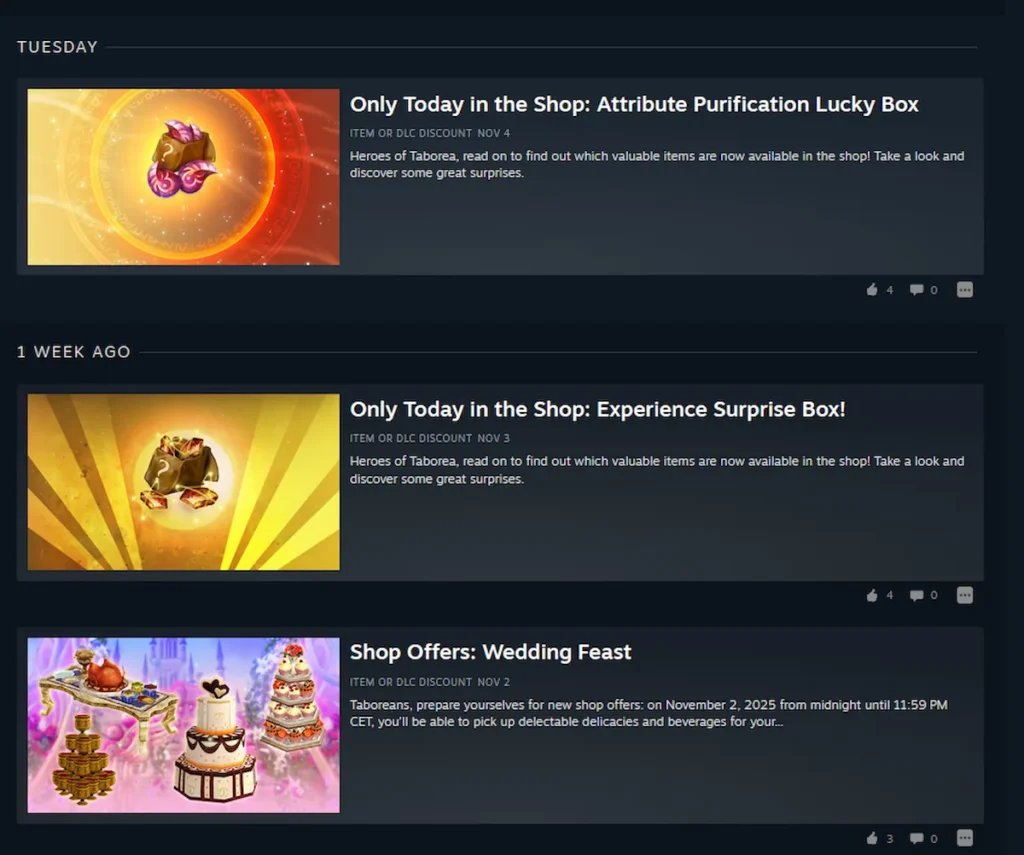Open comments on Wedding Feast post

click(923, 838)
